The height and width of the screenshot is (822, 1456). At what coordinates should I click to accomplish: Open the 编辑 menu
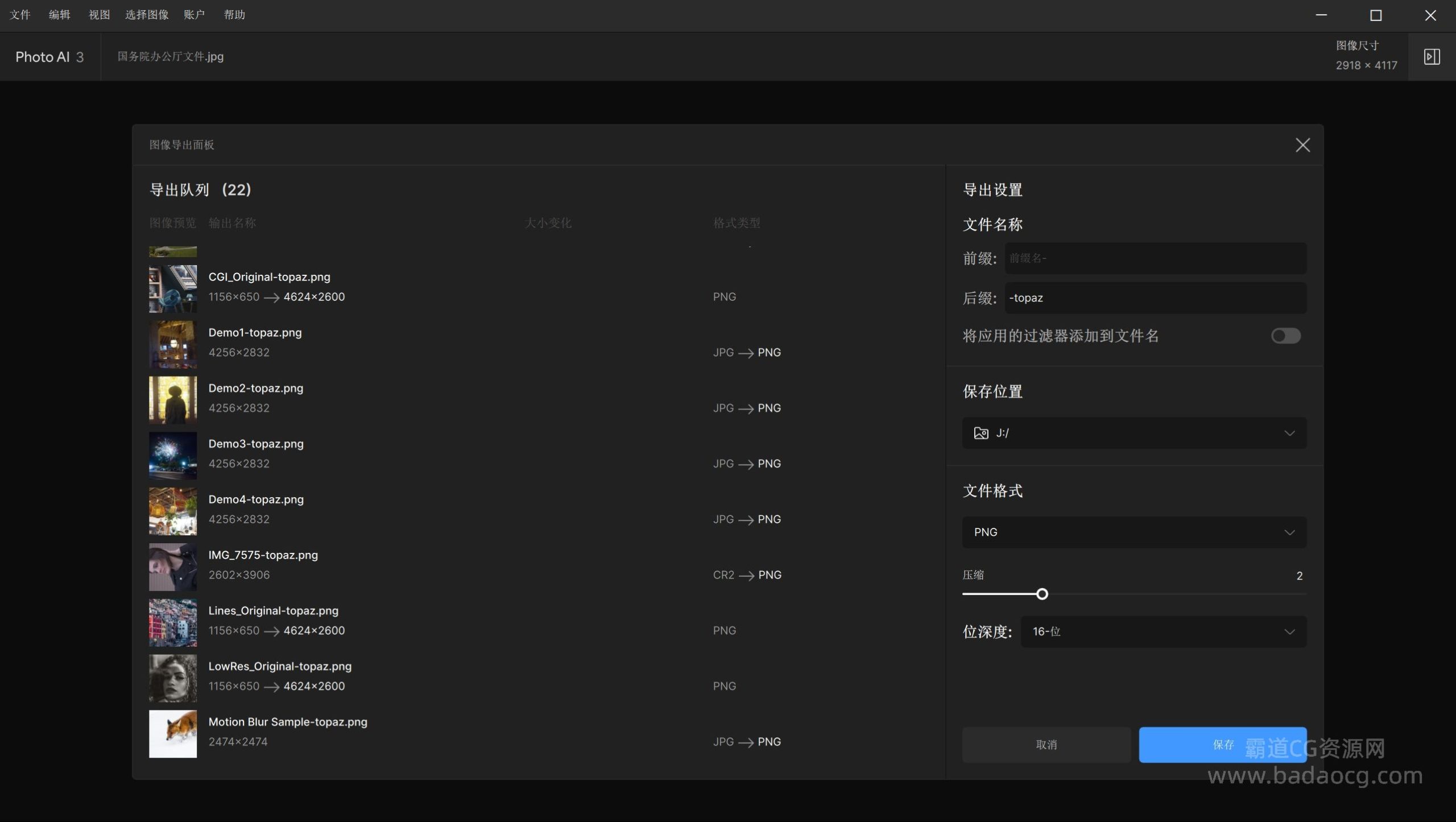click(x=60, y=15)
